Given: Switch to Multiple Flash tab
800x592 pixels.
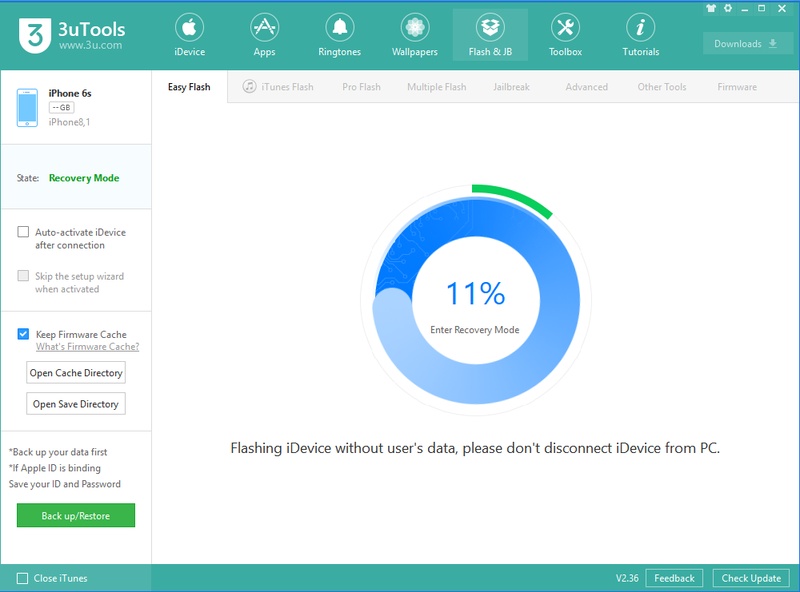Looking at the screenshot, I should pyautogui.click(x=437, y=87).
